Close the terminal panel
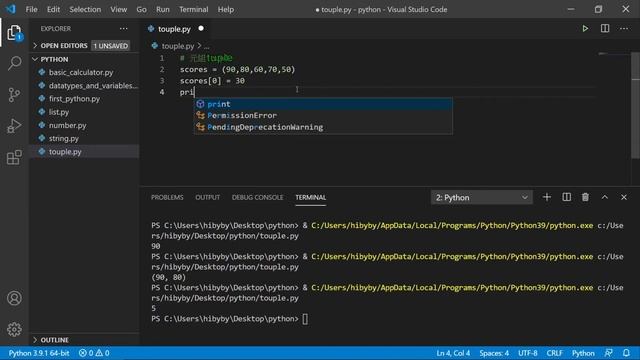 point(624,198)
